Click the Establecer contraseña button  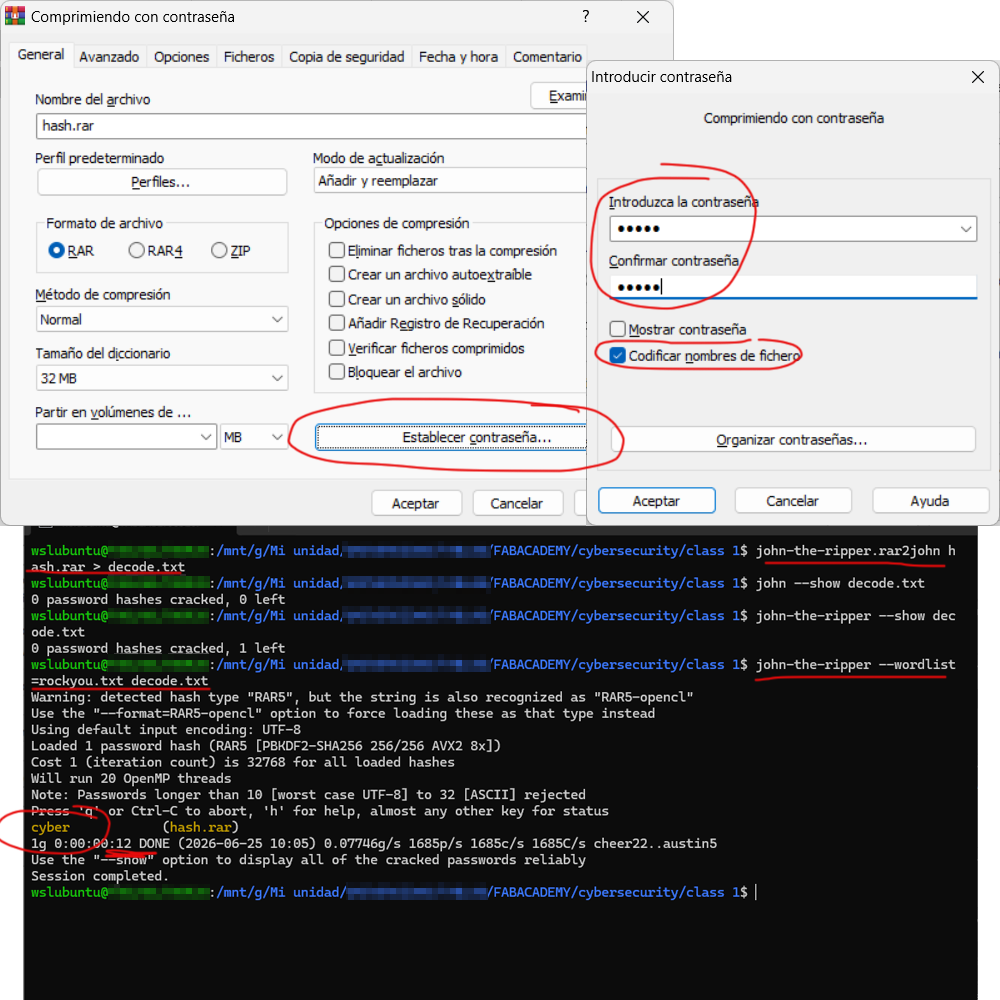point(451,437)
